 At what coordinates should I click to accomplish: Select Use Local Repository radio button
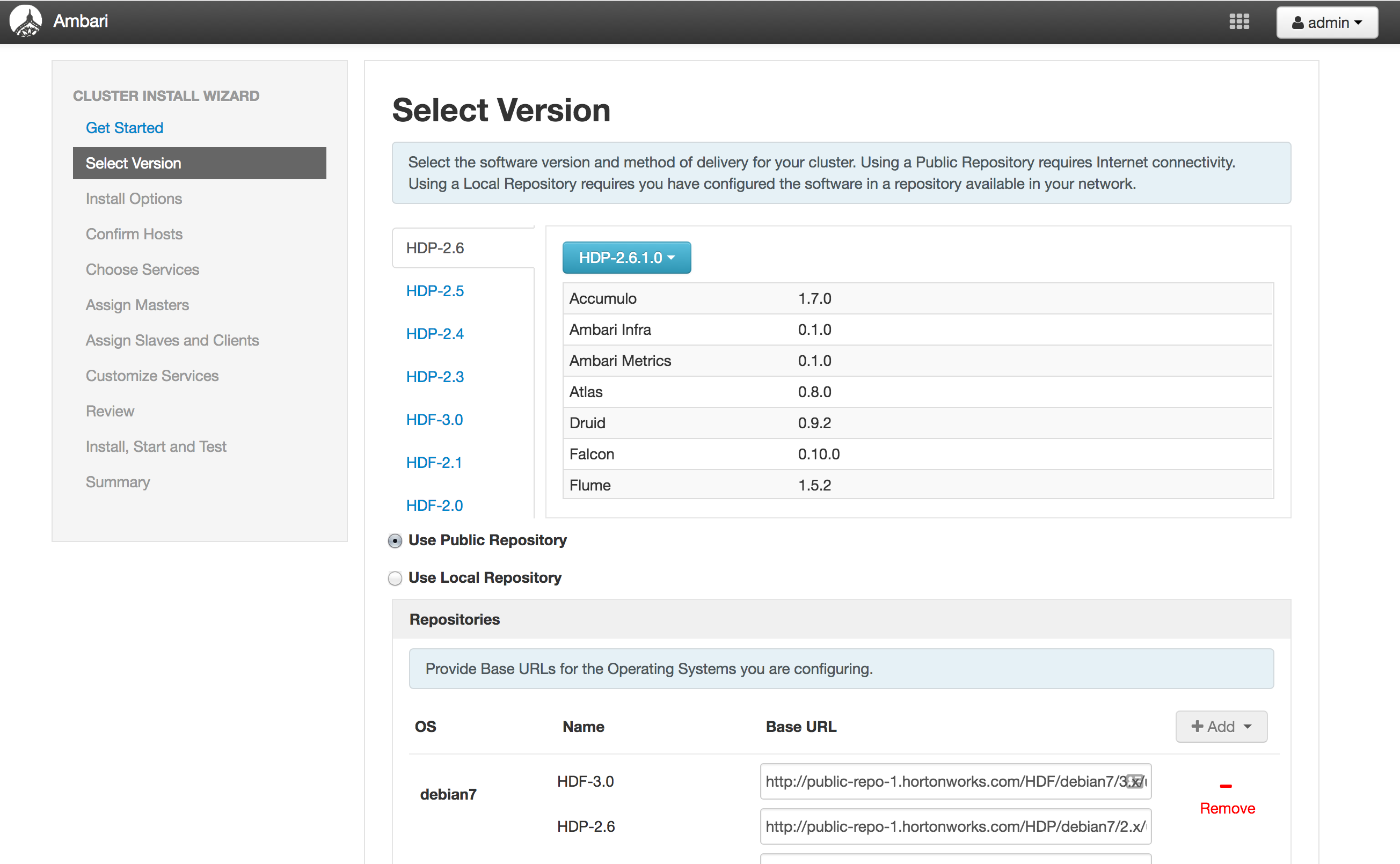tap(395, 579)
